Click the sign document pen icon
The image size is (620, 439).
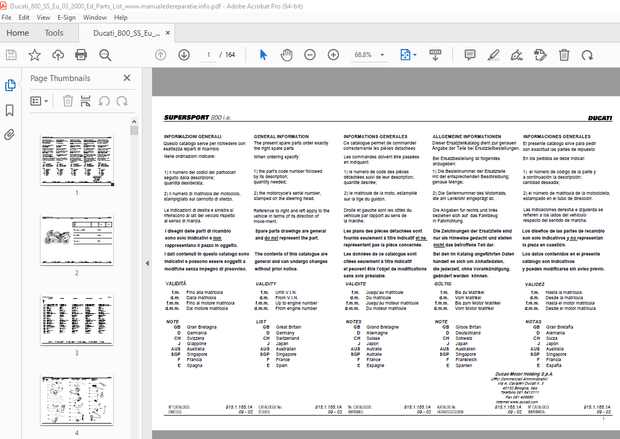tap(517, 55)
